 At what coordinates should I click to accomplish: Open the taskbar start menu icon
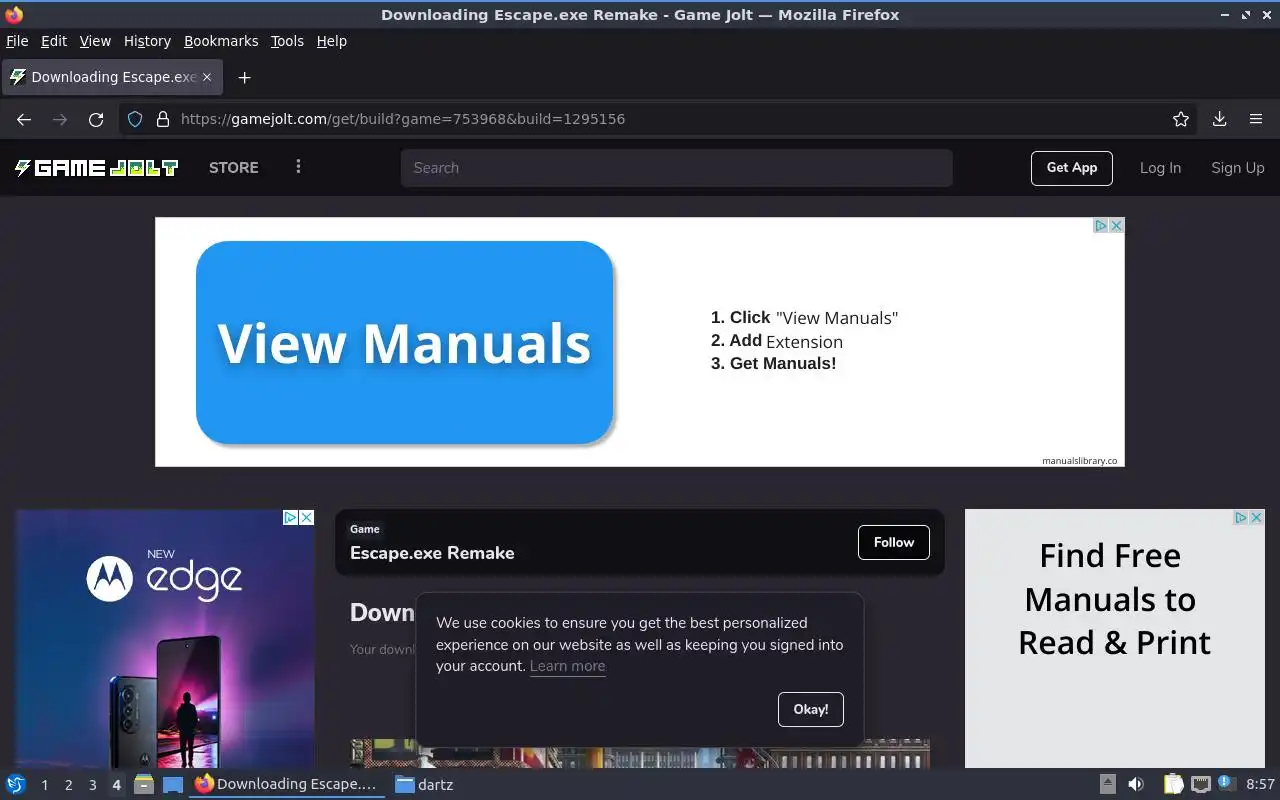[16, 784]
